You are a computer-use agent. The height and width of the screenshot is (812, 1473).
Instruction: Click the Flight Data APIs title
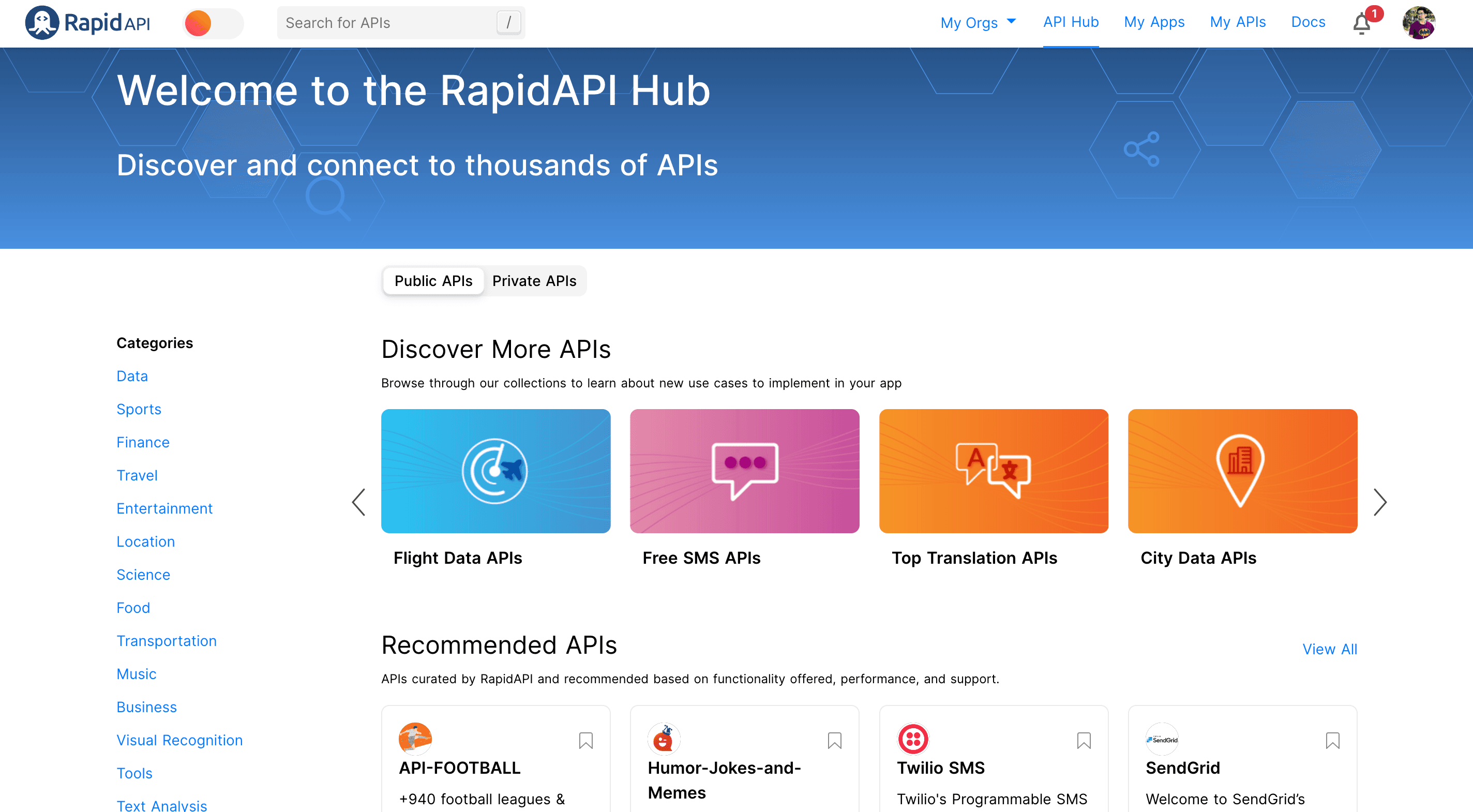pos(458,558)
